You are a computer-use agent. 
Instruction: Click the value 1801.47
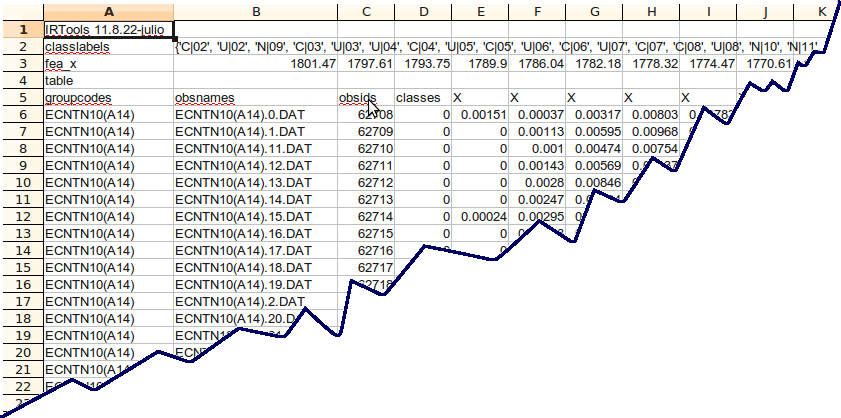point(256,64)
